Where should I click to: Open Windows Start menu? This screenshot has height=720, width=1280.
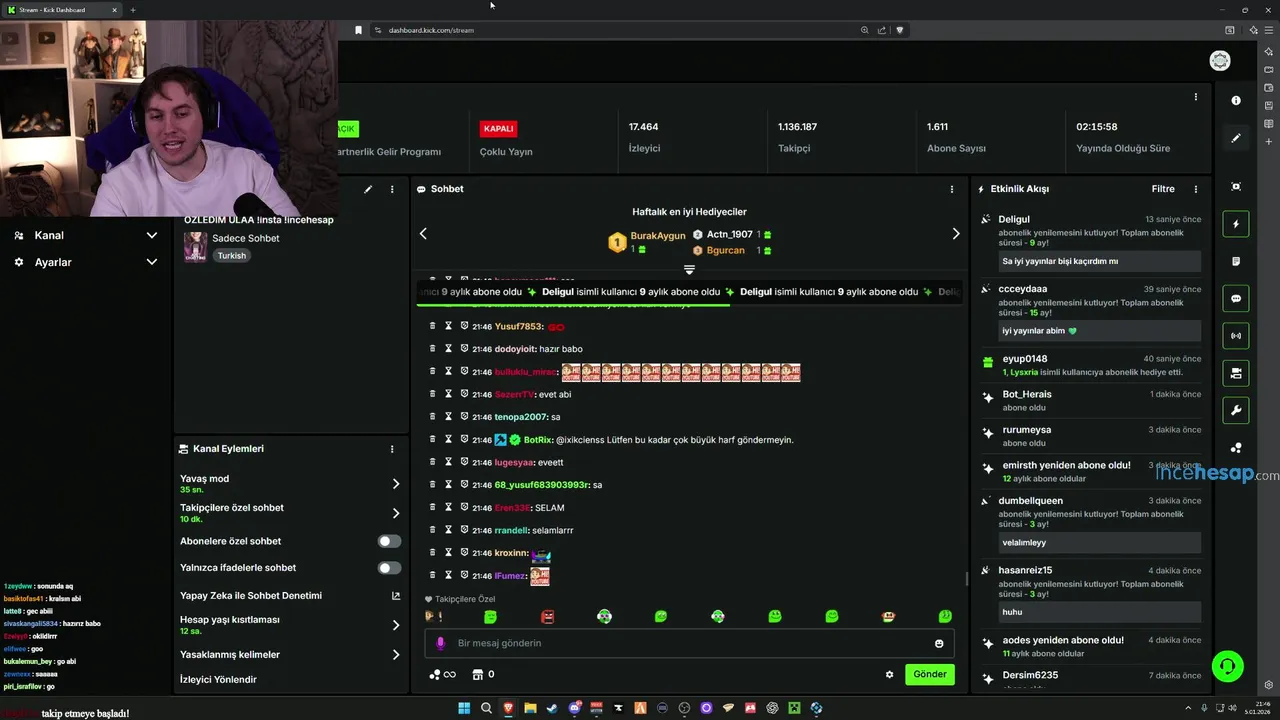click(x=464, y=708)
